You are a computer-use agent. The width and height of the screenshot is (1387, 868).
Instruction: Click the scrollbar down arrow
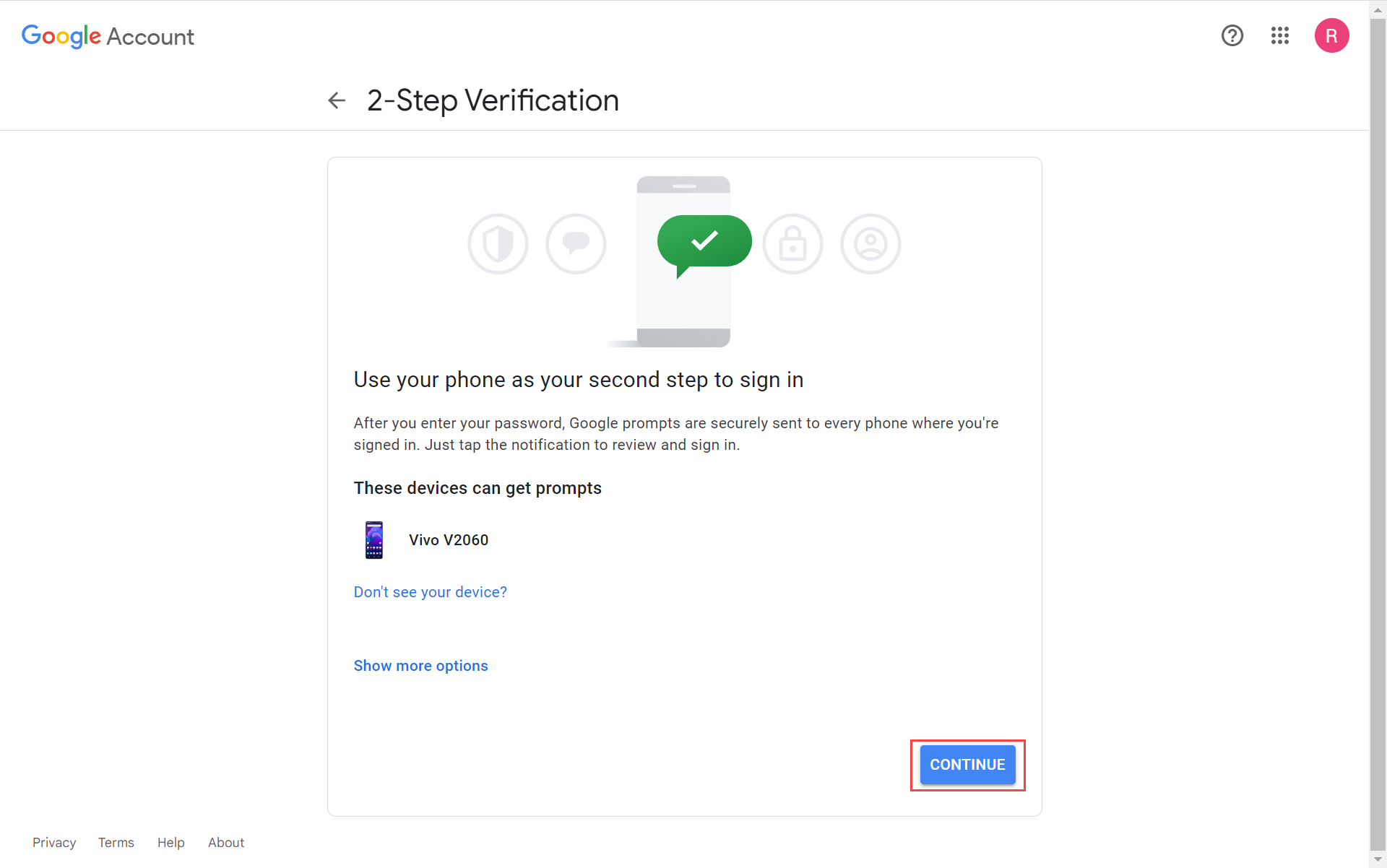(x=1378, y=859)
